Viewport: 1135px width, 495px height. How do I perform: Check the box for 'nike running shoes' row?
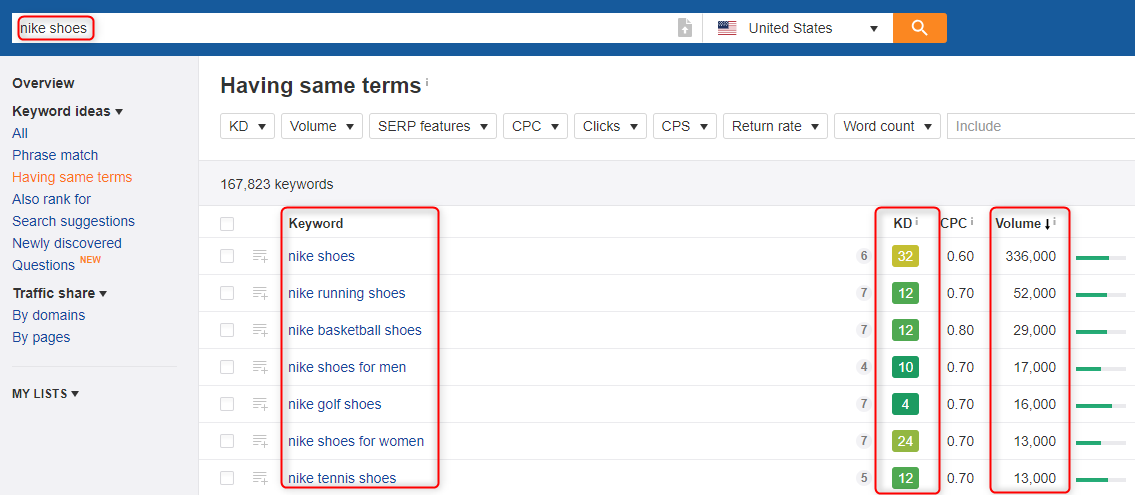tap(227, 293)
